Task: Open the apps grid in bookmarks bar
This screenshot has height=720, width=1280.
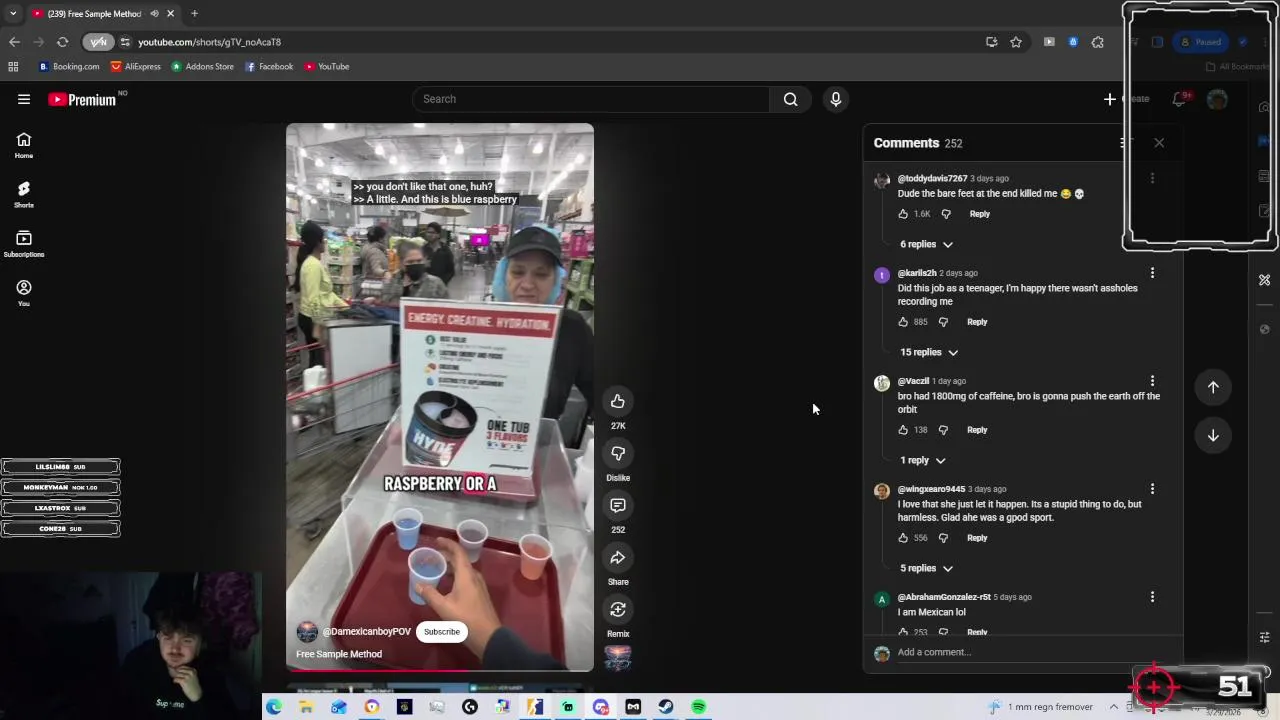Action: click(x=13, y=67)
